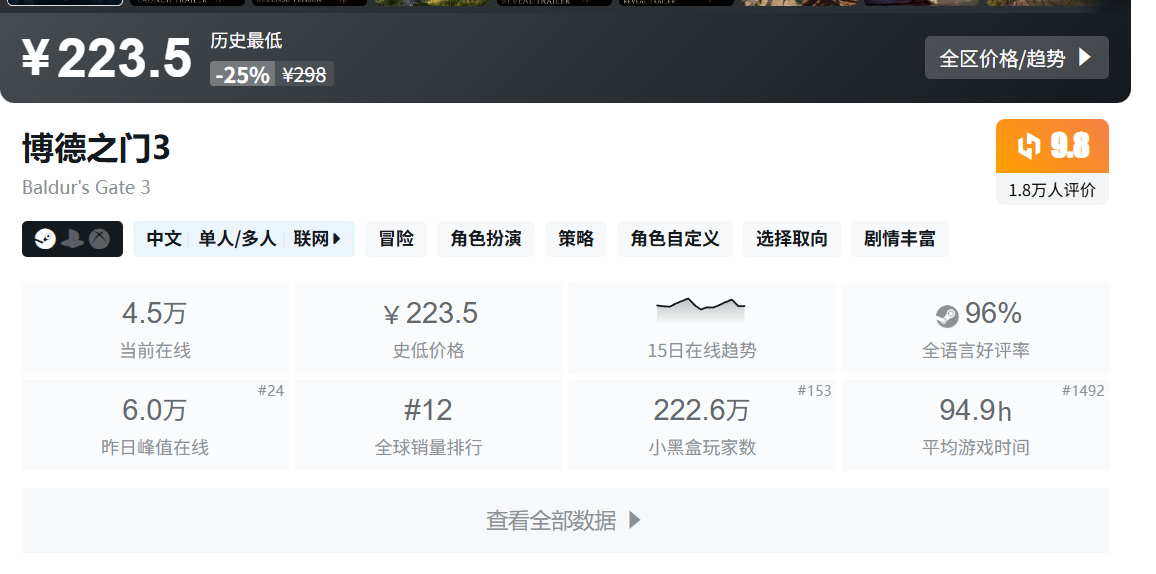Select the Xbox platform icon
The height and width of the screenshot is (574, 1156).
pos(100,239)
